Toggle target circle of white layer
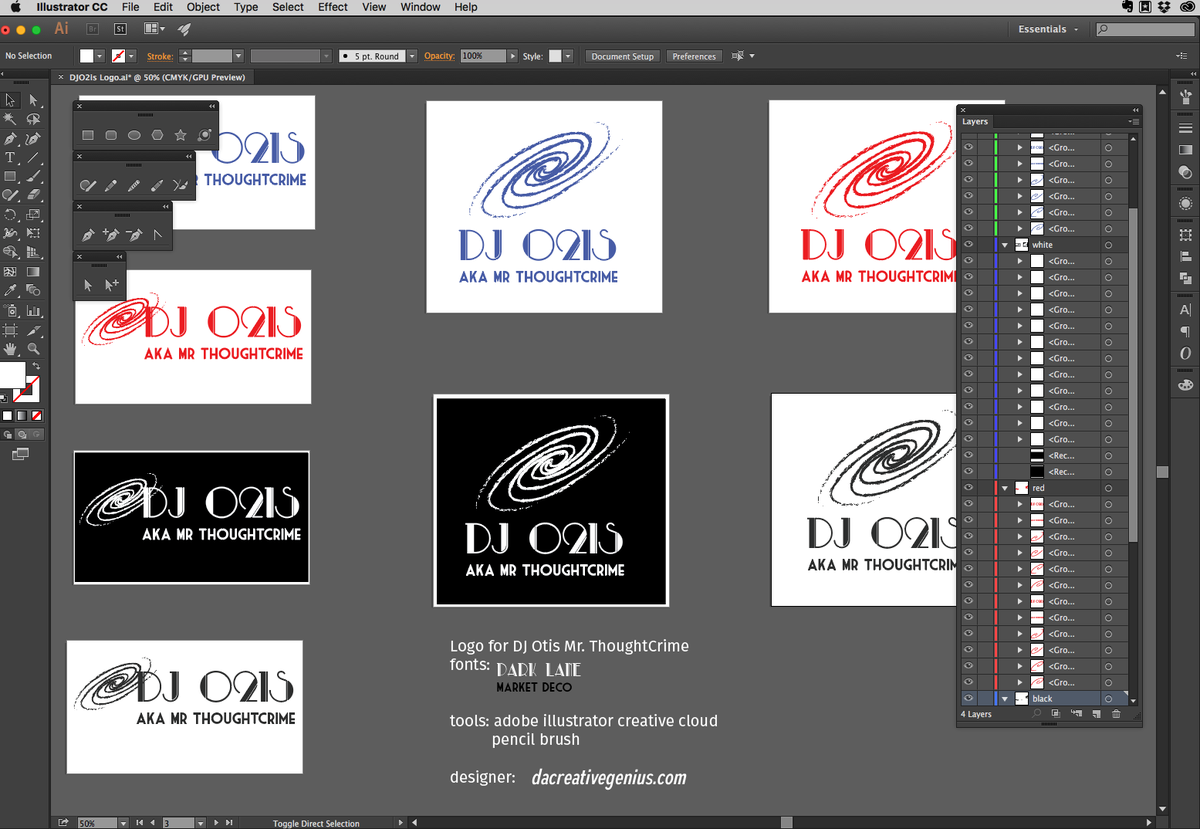Image resolution: width=1200 pixels, height=829 pixels. pyautogui.click(x=1108, y=245)
